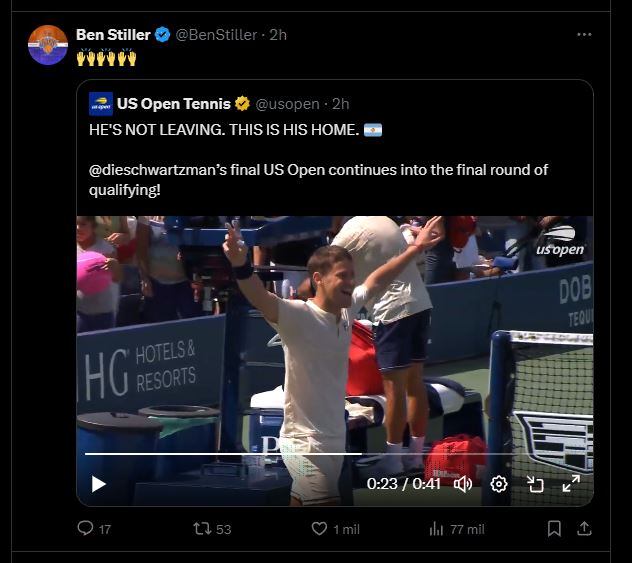The width and height of the screenshot is (632, 563).
Task: Play the US Open video
Action: click(x=99, y=484)
